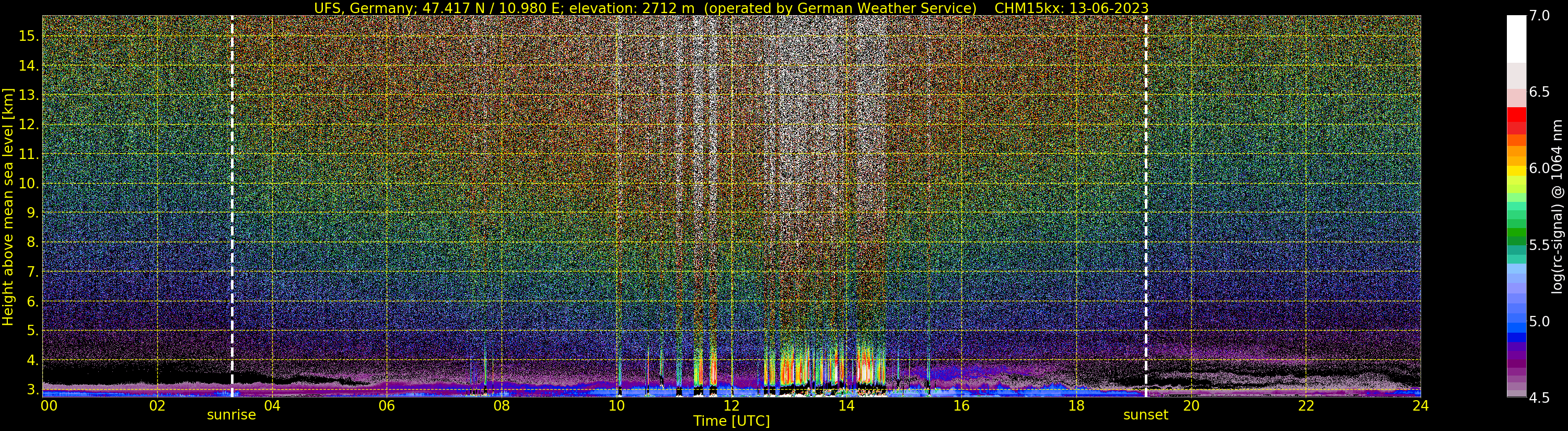Click the colorbar tick value 4.5
Screen dimensions: 1568x431
[1539, 398]
